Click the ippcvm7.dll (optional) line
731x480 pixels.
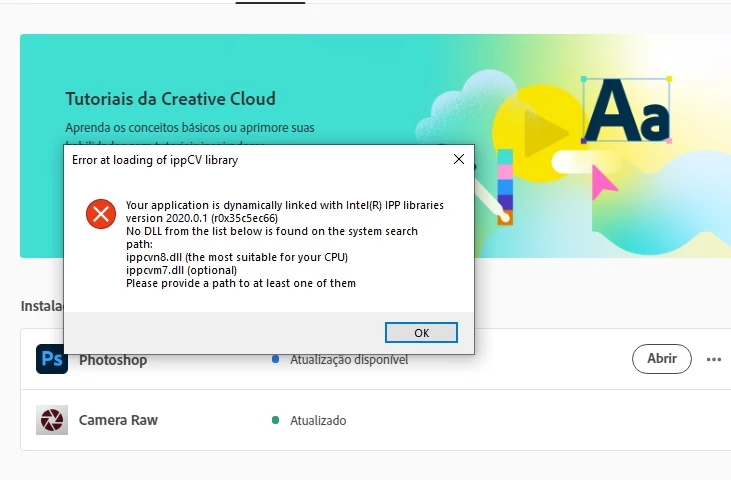(181, 270)
